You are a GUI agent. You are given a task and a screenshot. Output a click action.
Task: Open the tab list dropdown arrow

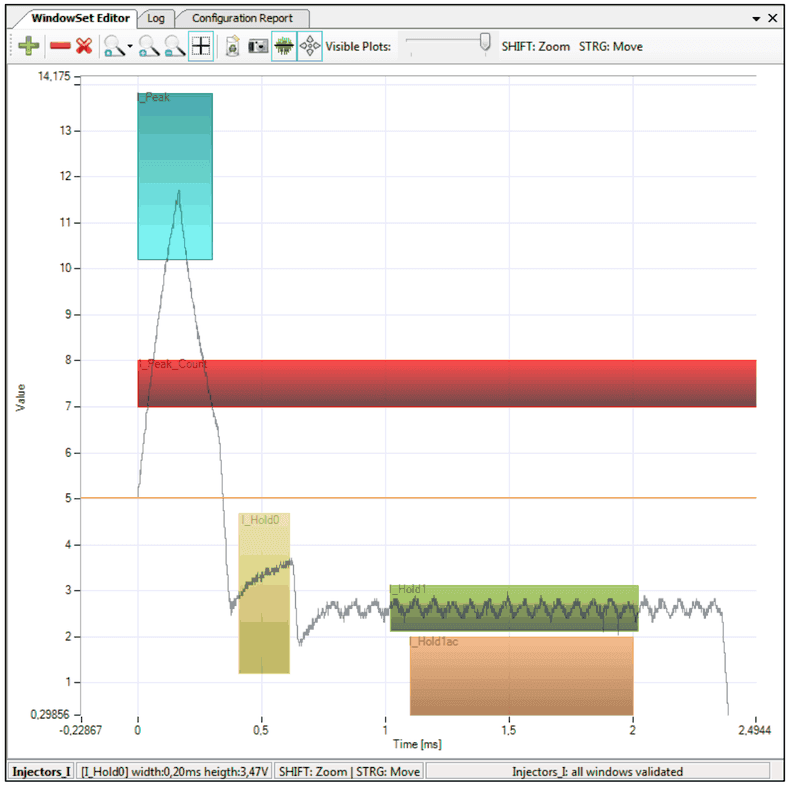756,19
